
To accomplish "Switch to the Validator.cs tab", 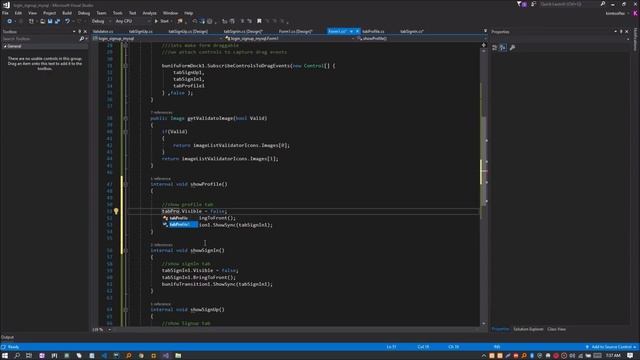I will (103, 31).
